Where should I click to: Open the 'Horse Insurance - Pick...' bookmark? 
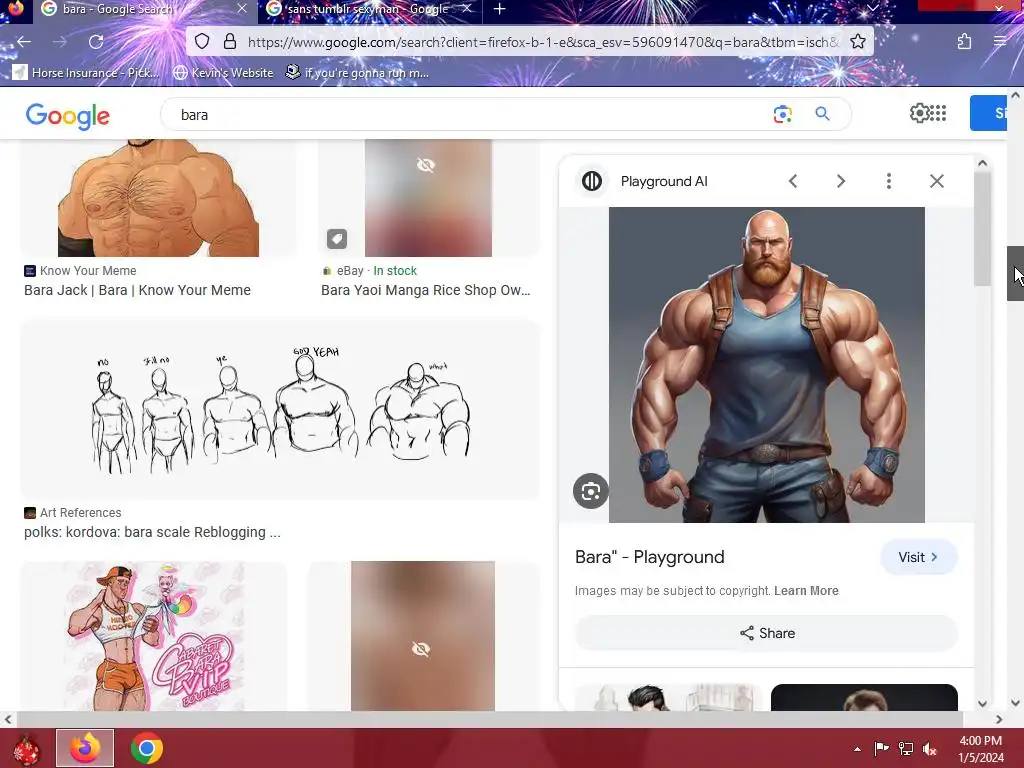(x=86, y=72)
